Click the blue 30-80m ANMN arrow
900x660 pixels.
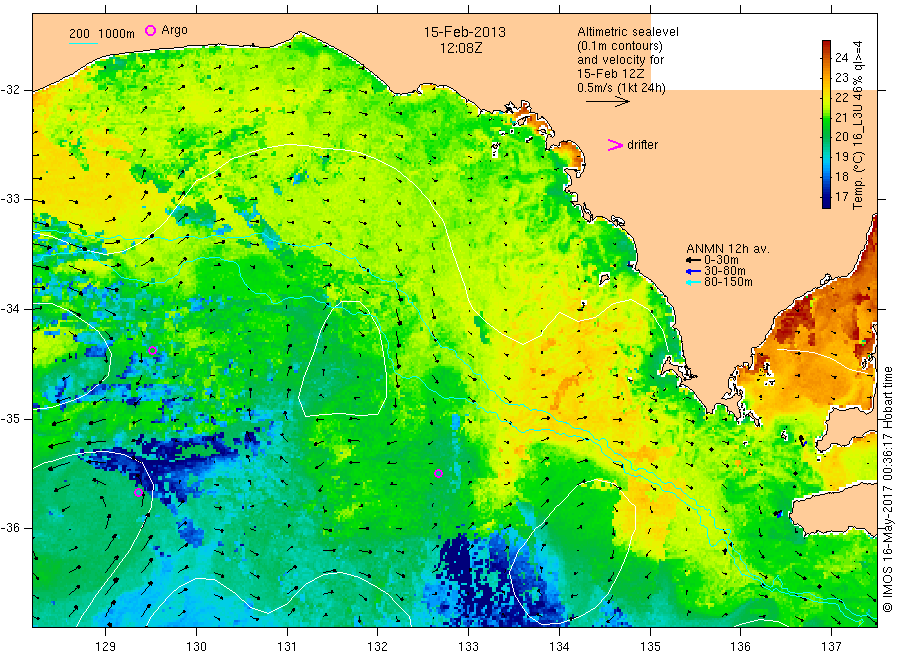[x=693, y=271]
